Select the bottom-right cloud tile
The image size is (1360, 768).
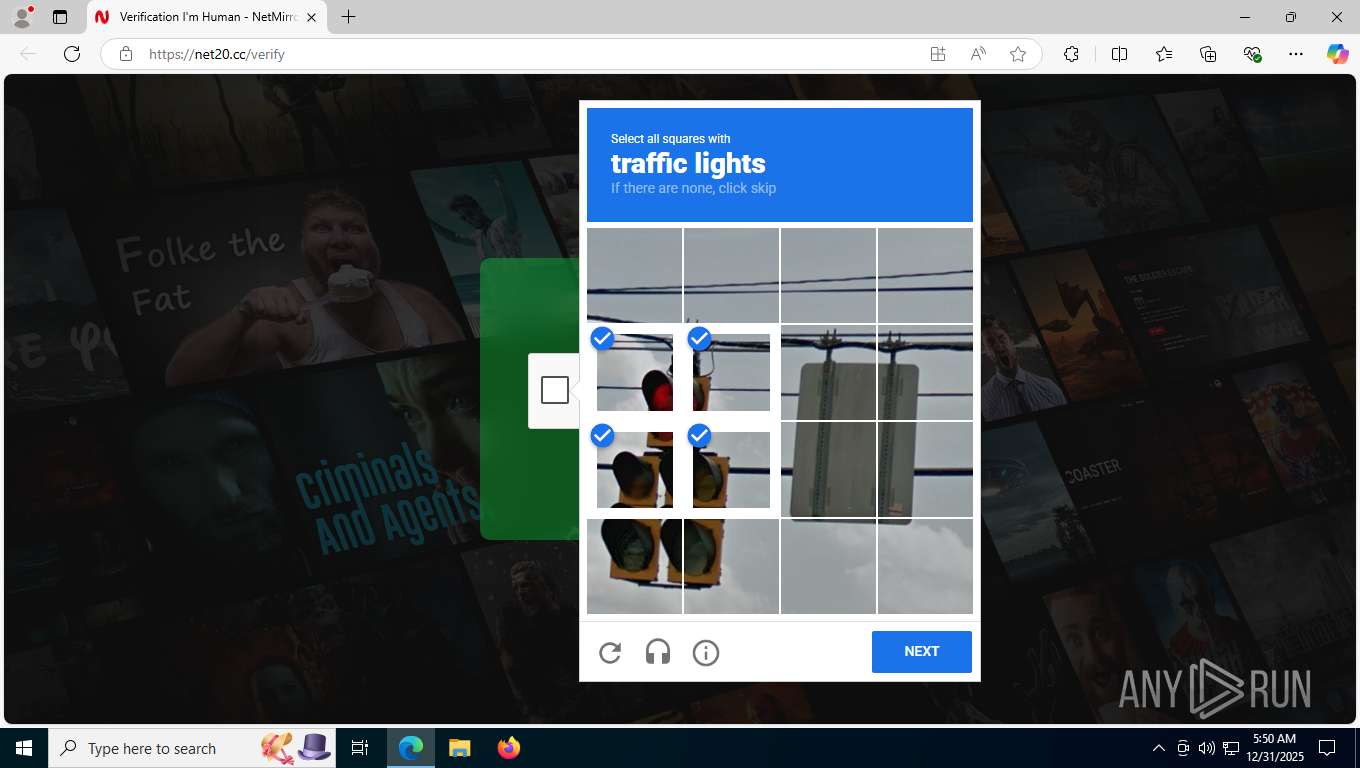click(x=925, y=566)
